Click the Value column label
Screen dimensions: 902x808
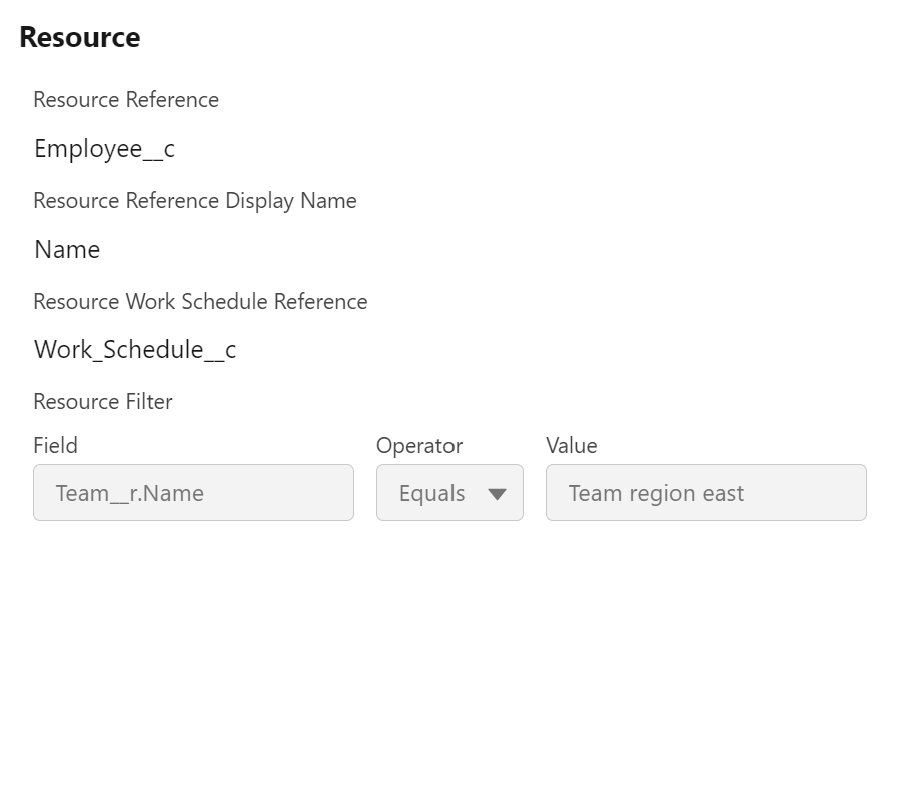pyautogui.click(x=571, y=446)
